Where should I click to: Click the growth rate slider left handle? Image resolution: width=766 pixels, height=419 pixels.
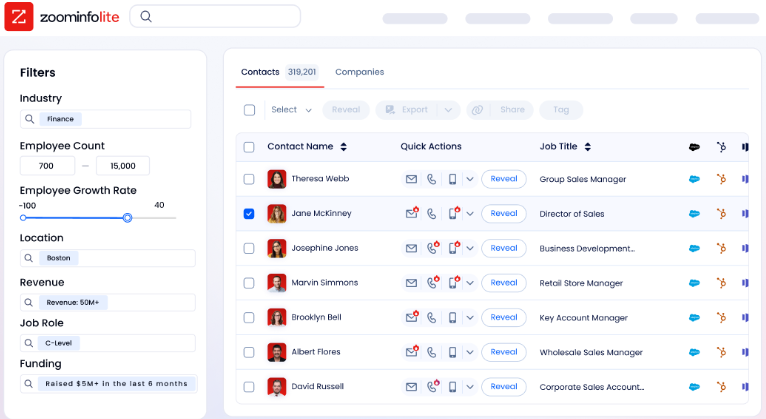(23, 218)
